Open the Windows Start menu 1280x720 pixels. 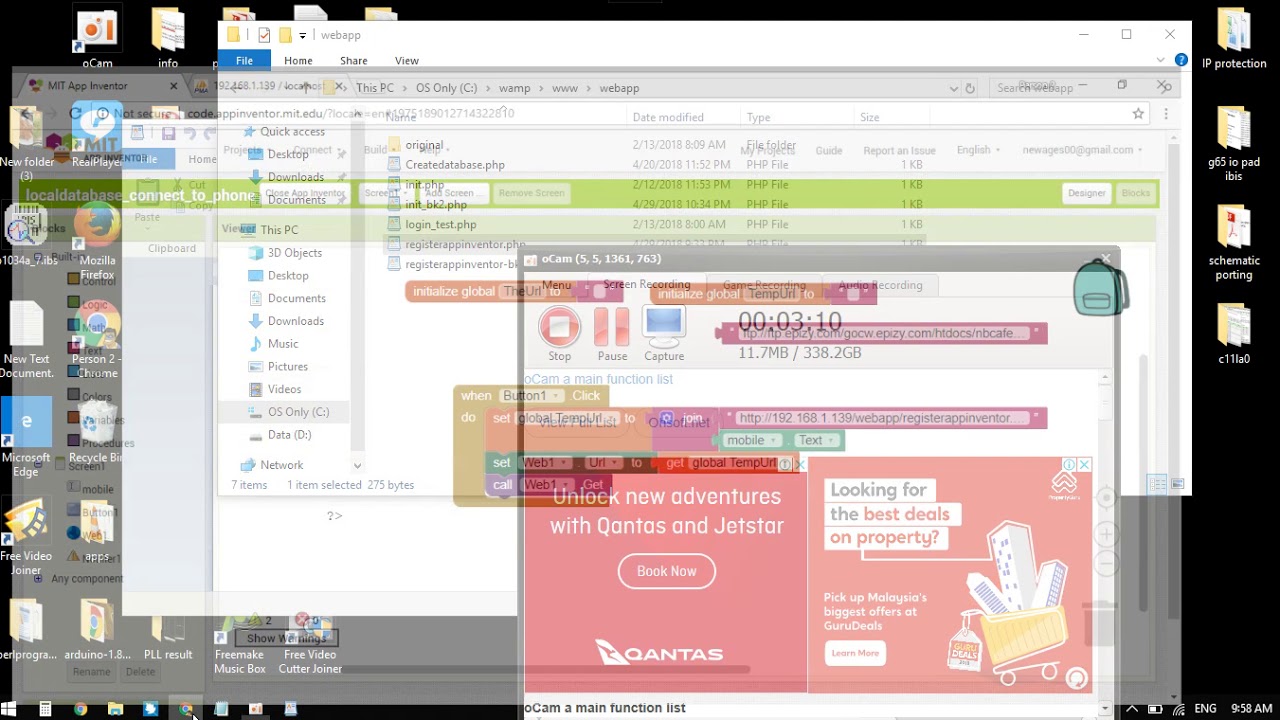pyautogui.click(x=10, y=709)
